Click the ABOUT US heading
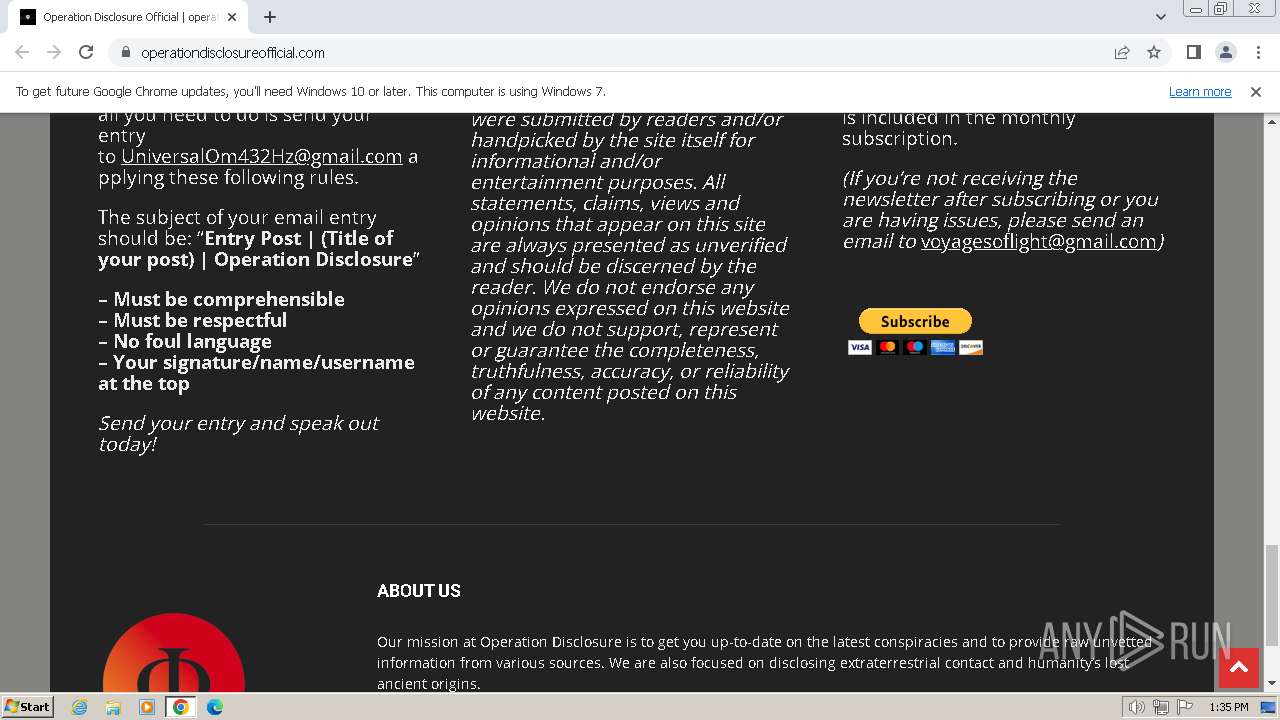 pyautogui.click(x=419, y=591)
